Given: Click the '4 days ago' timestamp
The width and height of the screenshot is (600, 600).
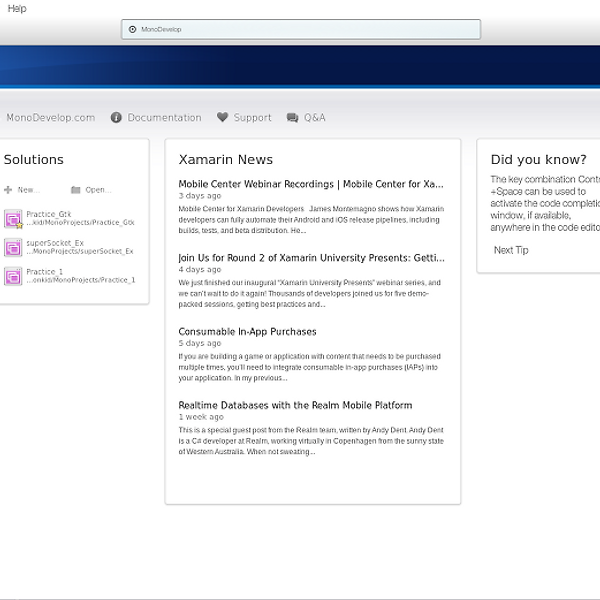Looking at the screenshot, I should [200, 270].
